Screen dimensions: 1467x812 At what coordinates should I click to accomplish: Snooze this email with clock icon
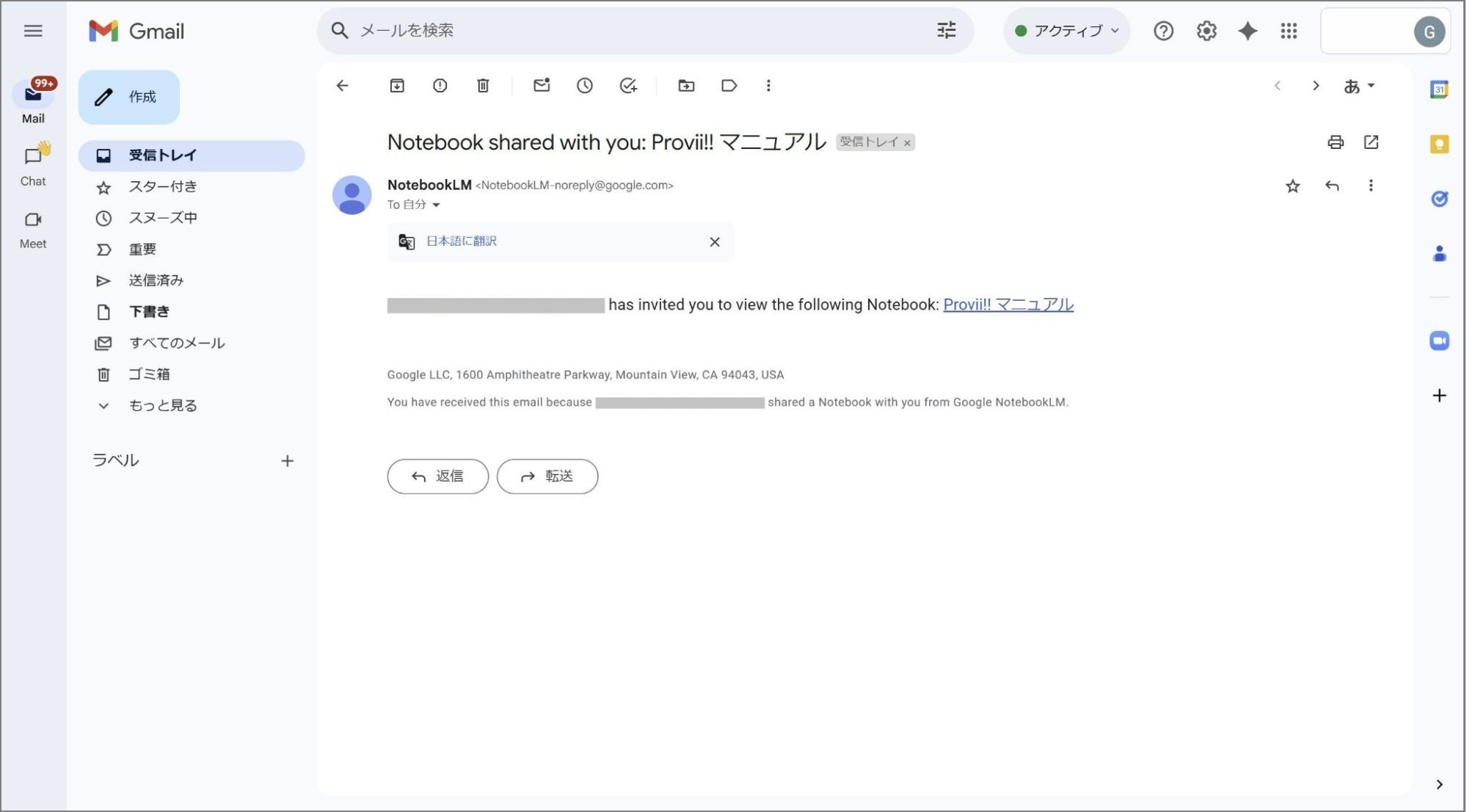pos(585,86)
